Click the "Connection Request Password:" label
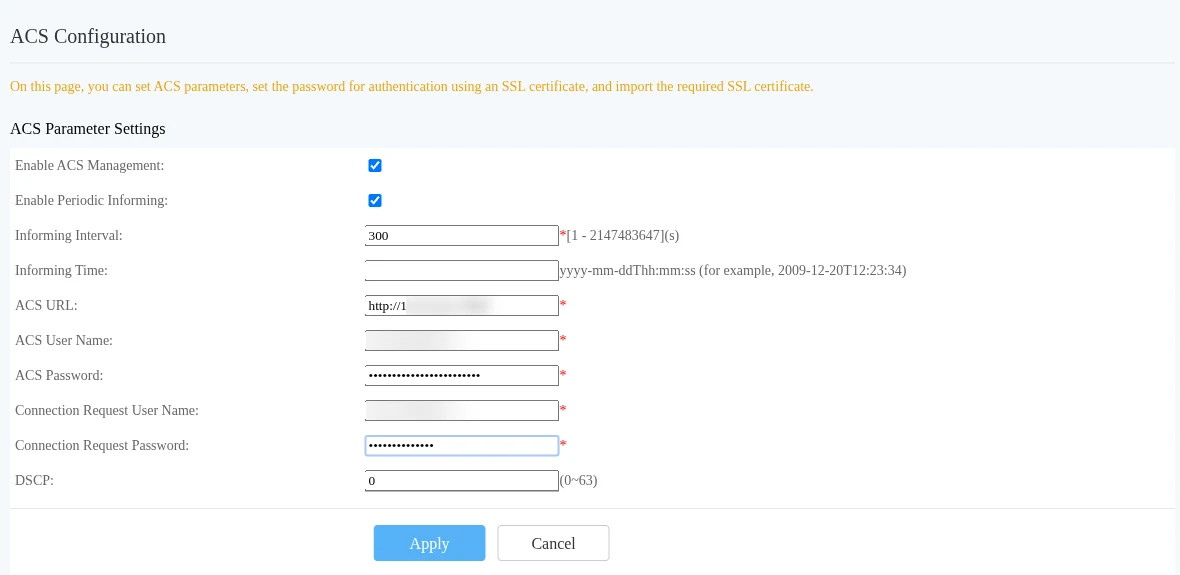This screenshot has width=1180, height=575. tap(102, 446)
